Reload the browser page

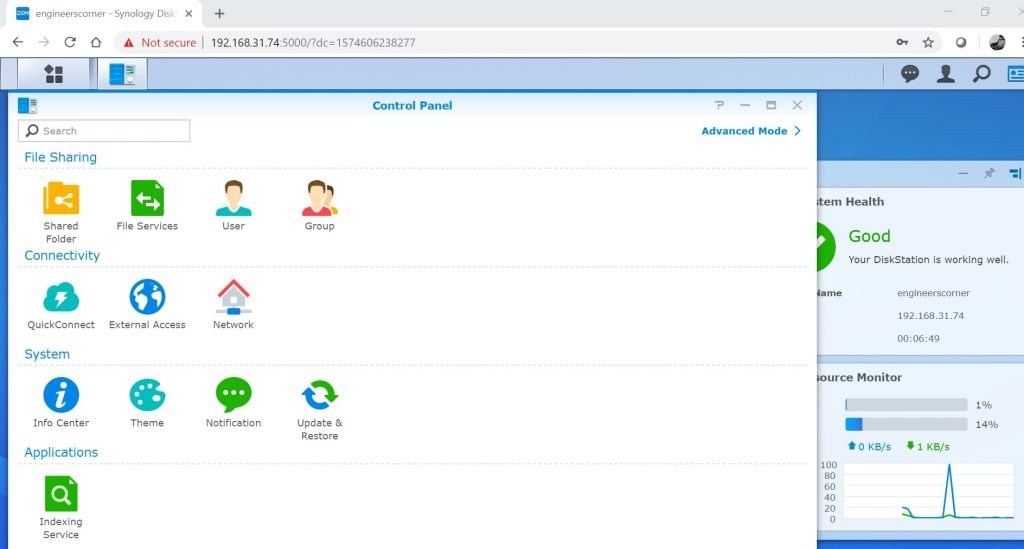coord(70,42)
